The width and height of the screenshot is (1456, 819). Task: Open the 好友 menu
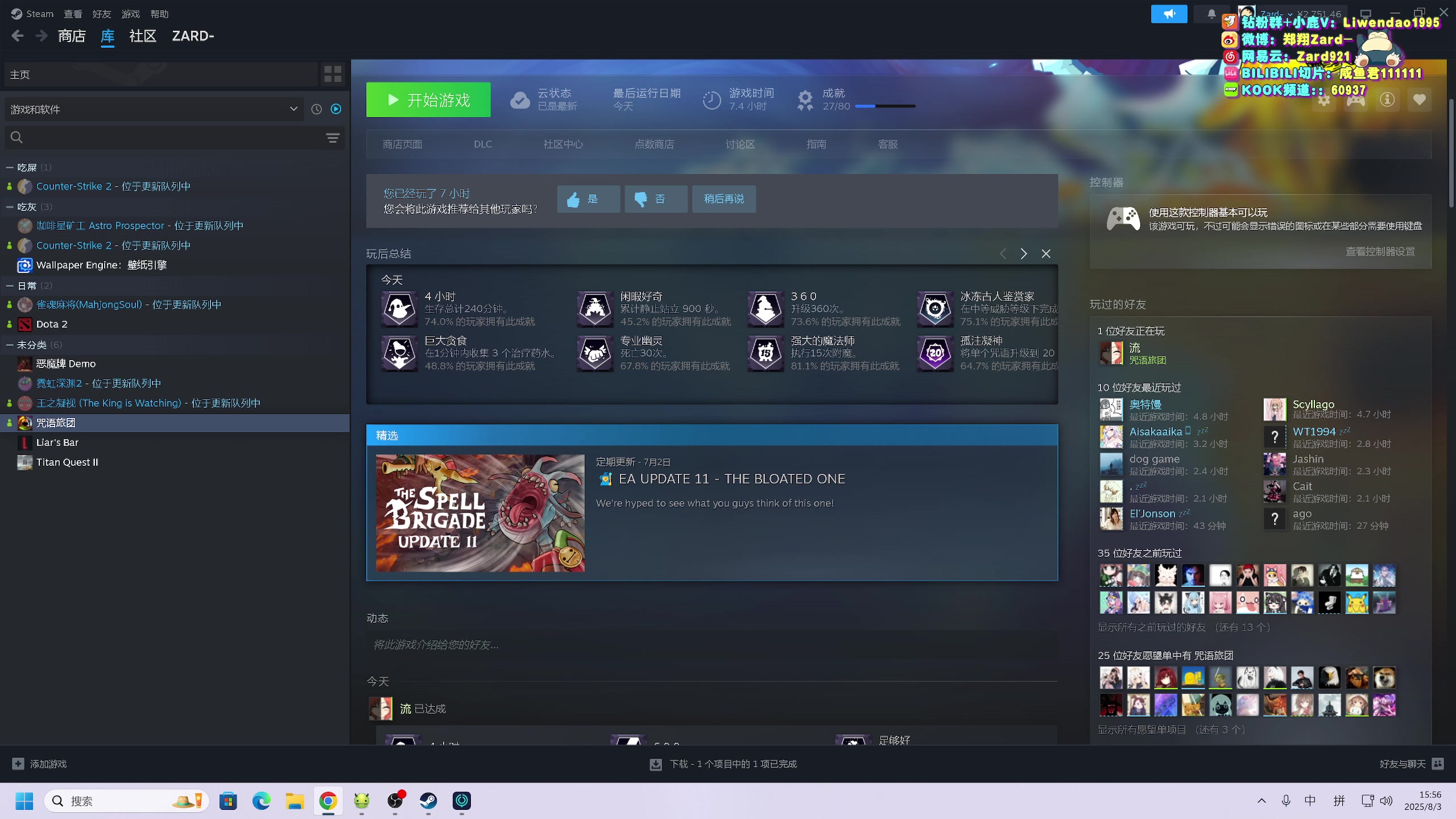[x=102, y=14]
